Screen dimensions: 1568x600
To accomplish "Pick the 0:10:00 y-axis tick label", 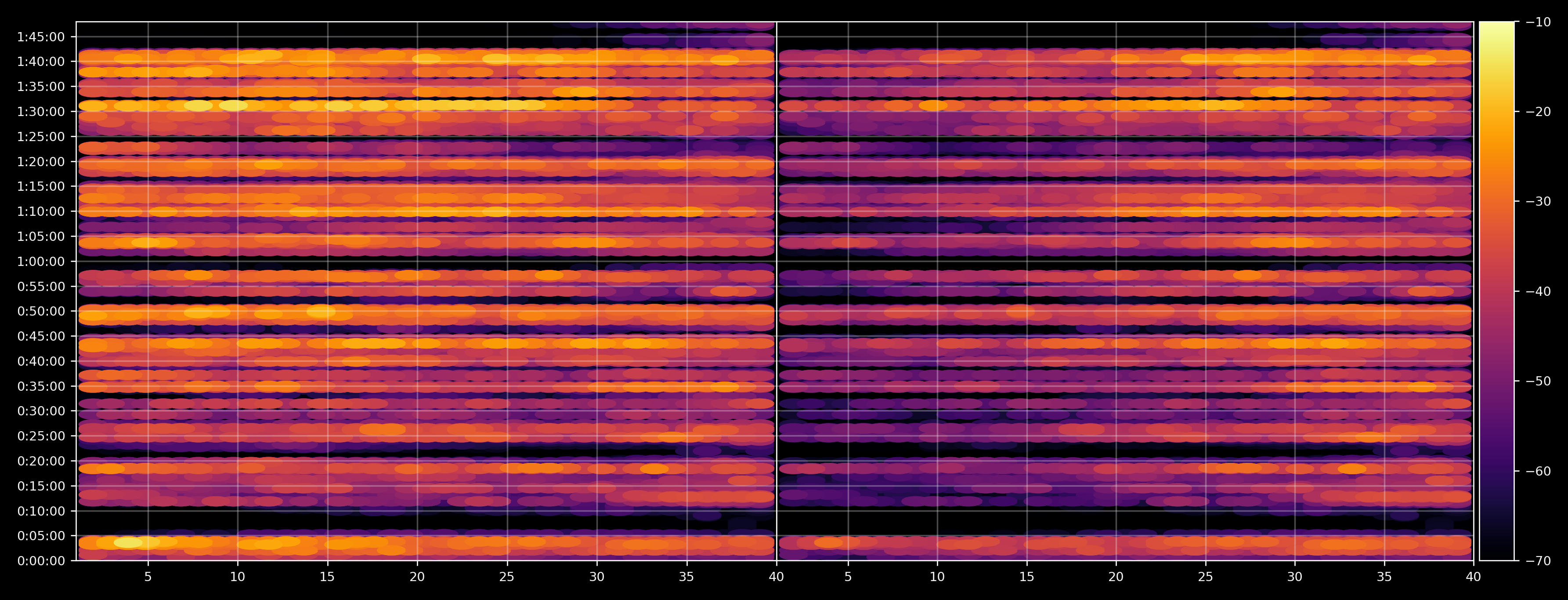I will (41, 511).
